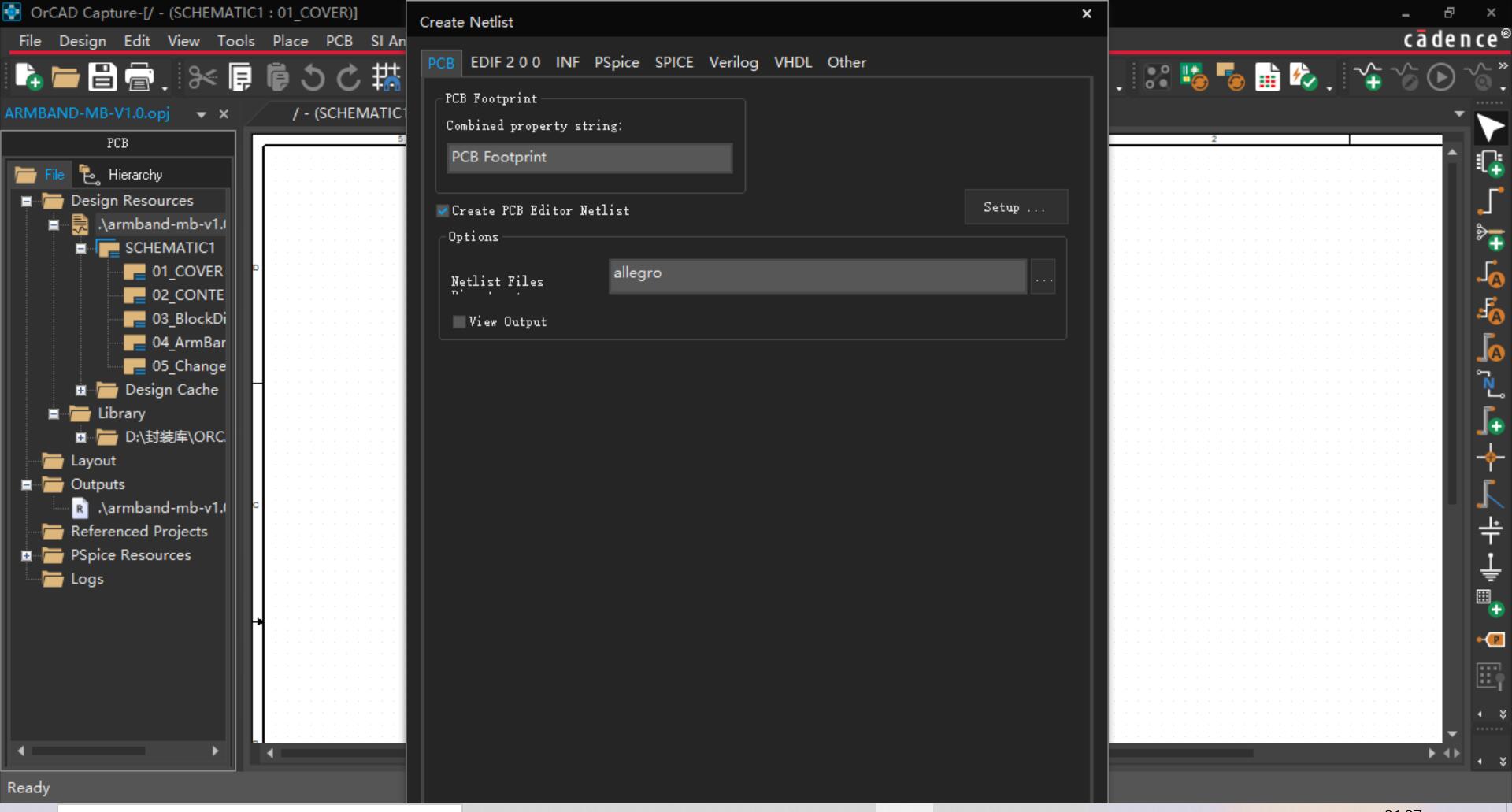Uncheck Create PCB Editor Netlist

click(x=443, y=211)
